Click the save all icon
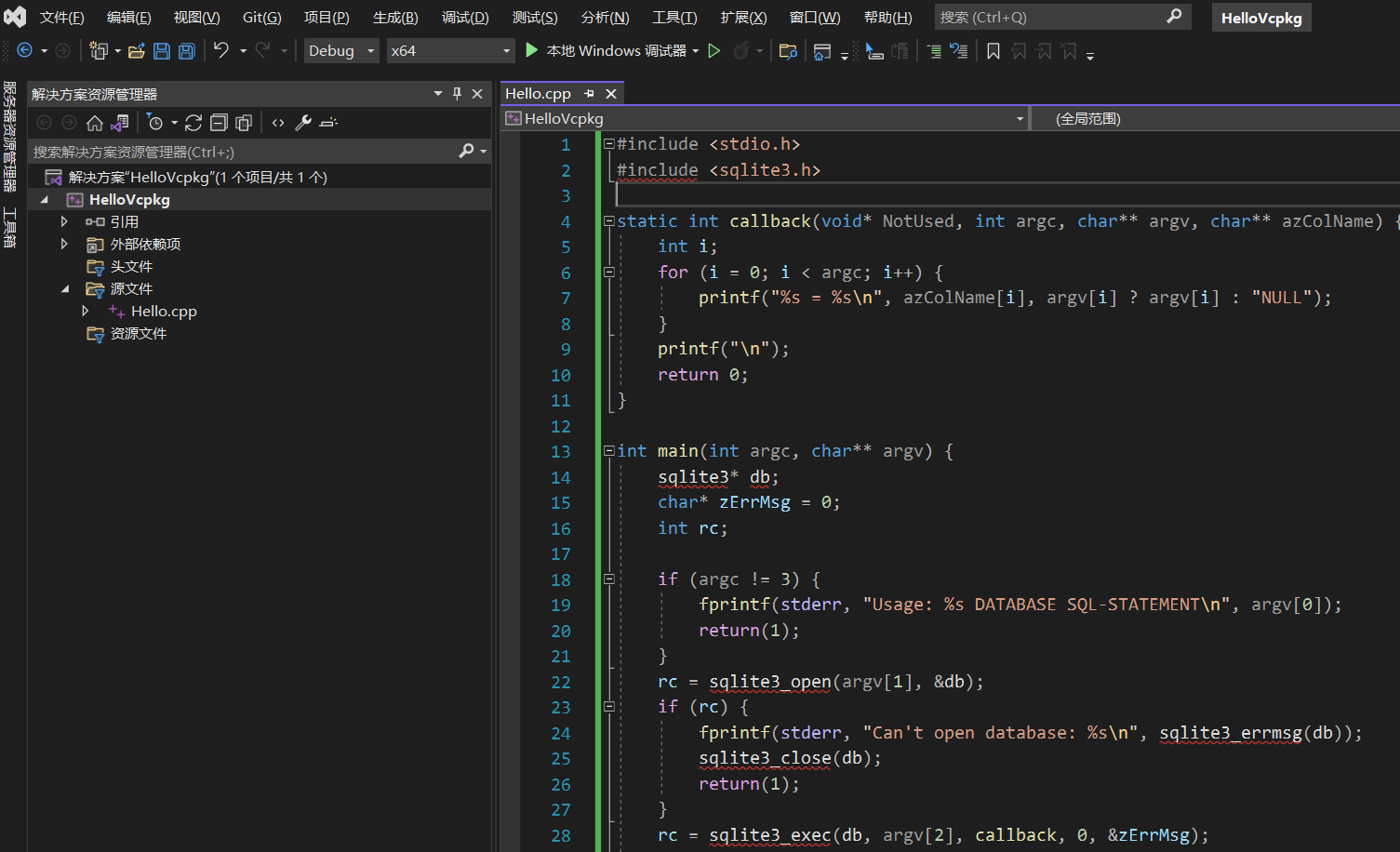The image size is (1400, 852). point(187,51)
